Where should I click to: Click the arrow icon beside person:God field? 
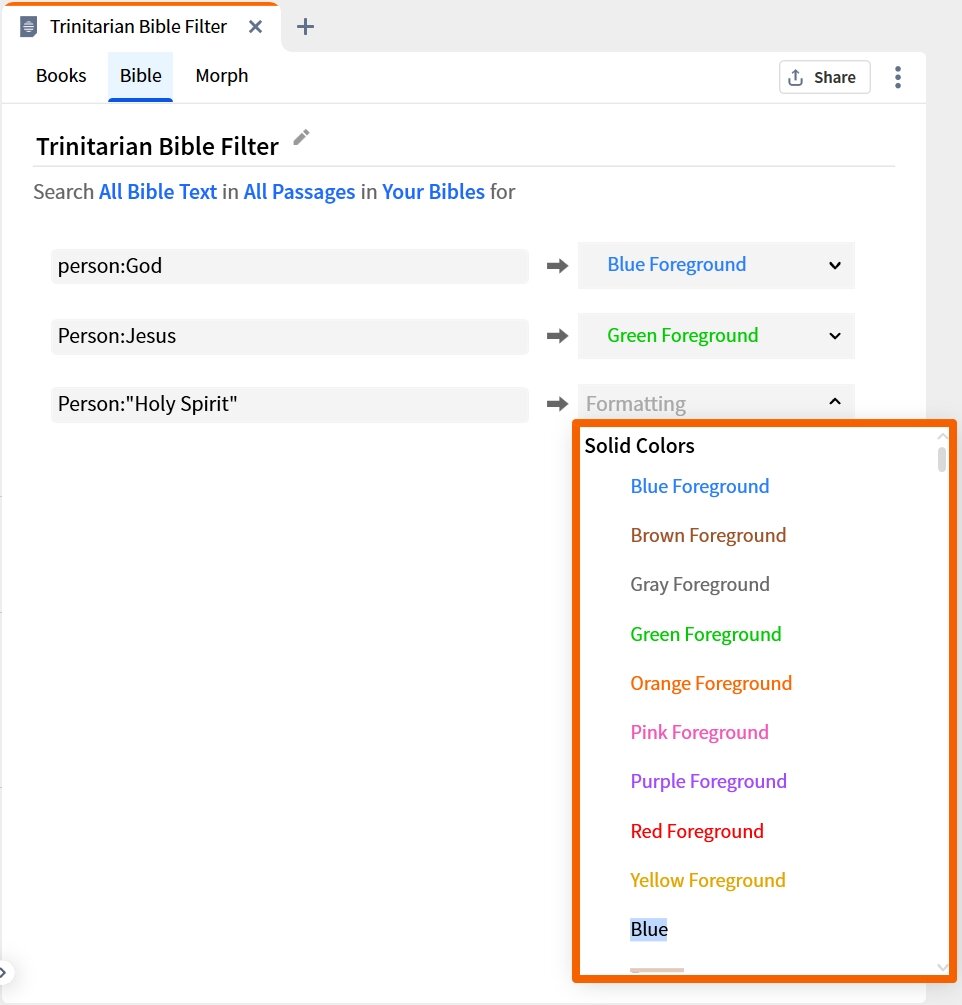[x=555, y=266]
